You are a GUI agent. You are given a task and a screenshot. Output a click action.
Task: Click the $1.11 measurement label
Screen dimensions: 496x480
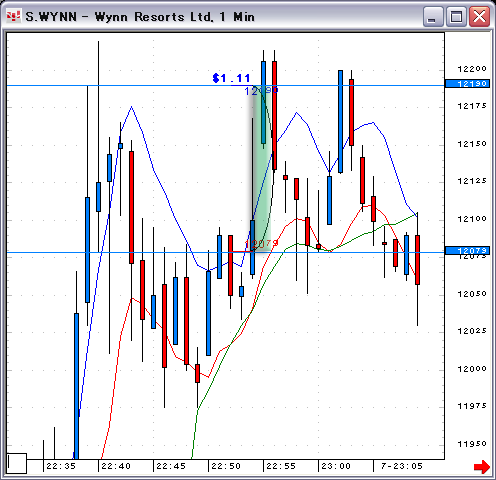(231, 78)
